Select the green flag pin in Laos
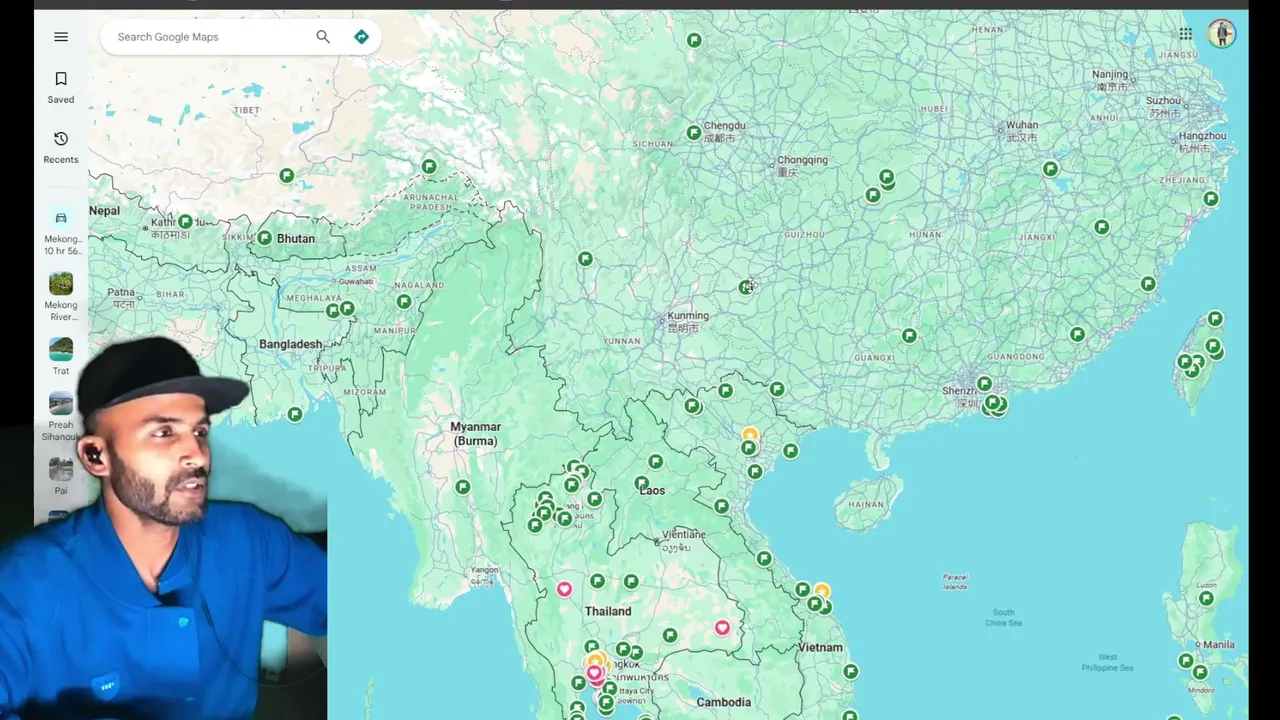The image size is (1280, 720). tap(642, 483)
